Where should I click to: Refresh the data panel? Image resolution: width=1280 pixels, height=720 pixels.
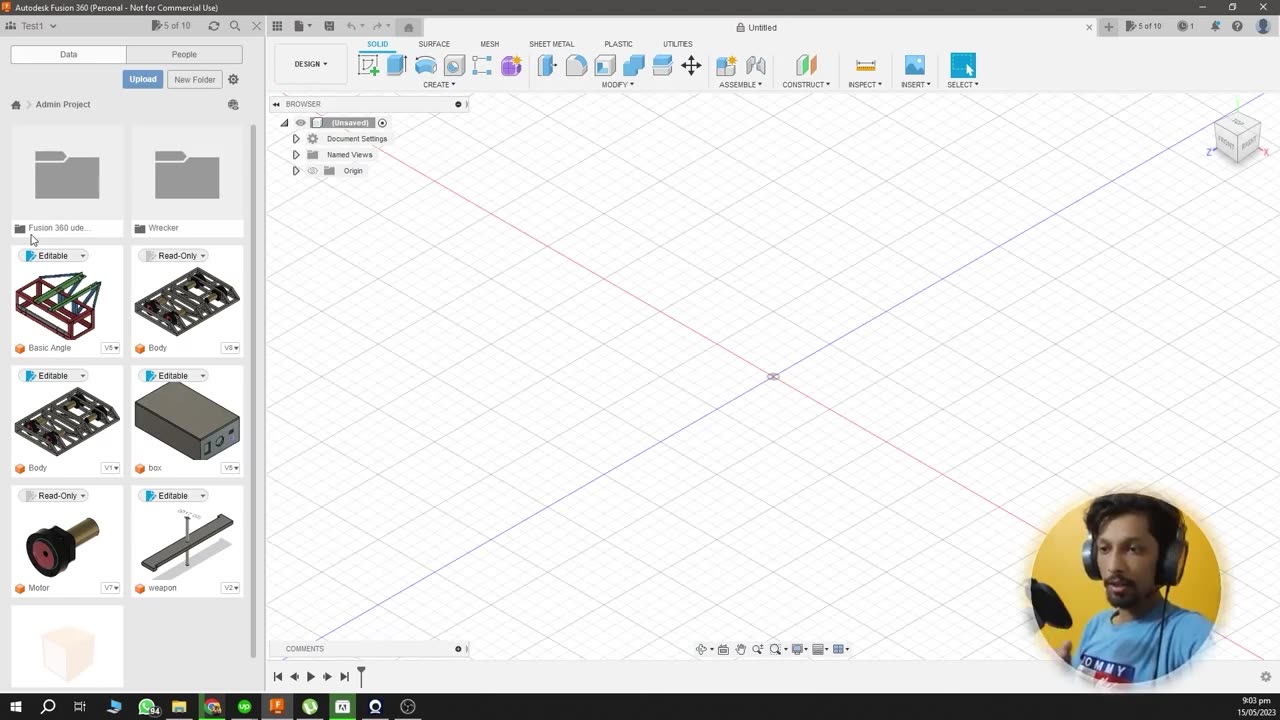tap(213, 26)
